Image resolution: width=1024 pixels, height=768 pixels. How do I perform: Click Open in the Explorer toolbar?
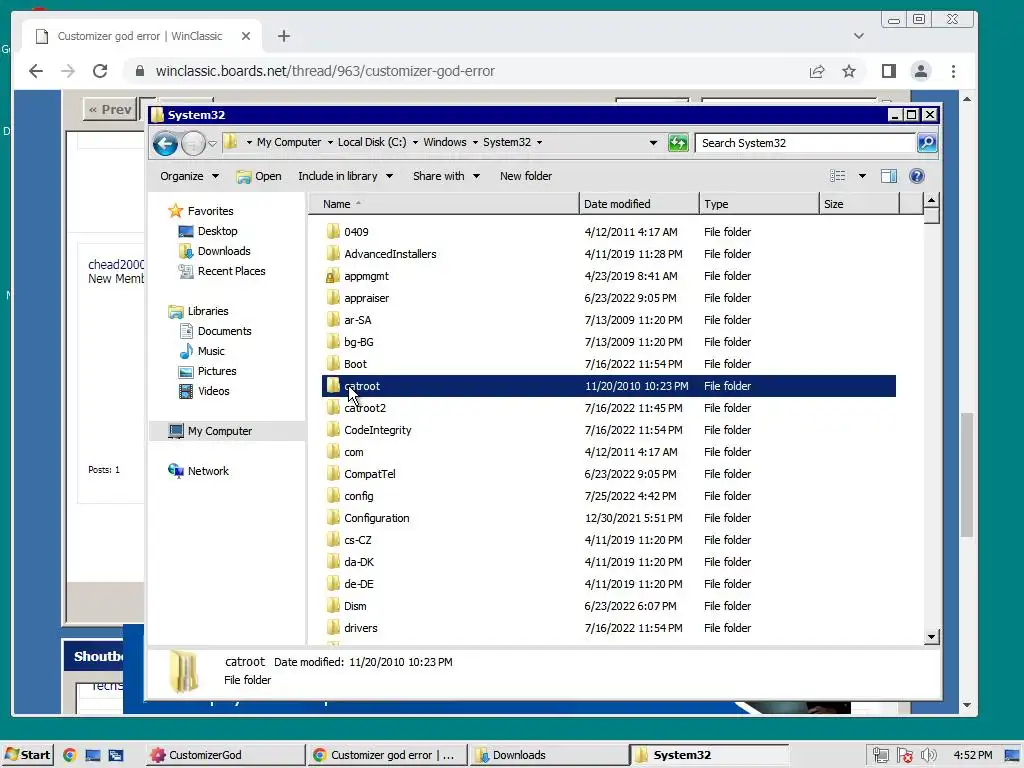coord(259,176)
